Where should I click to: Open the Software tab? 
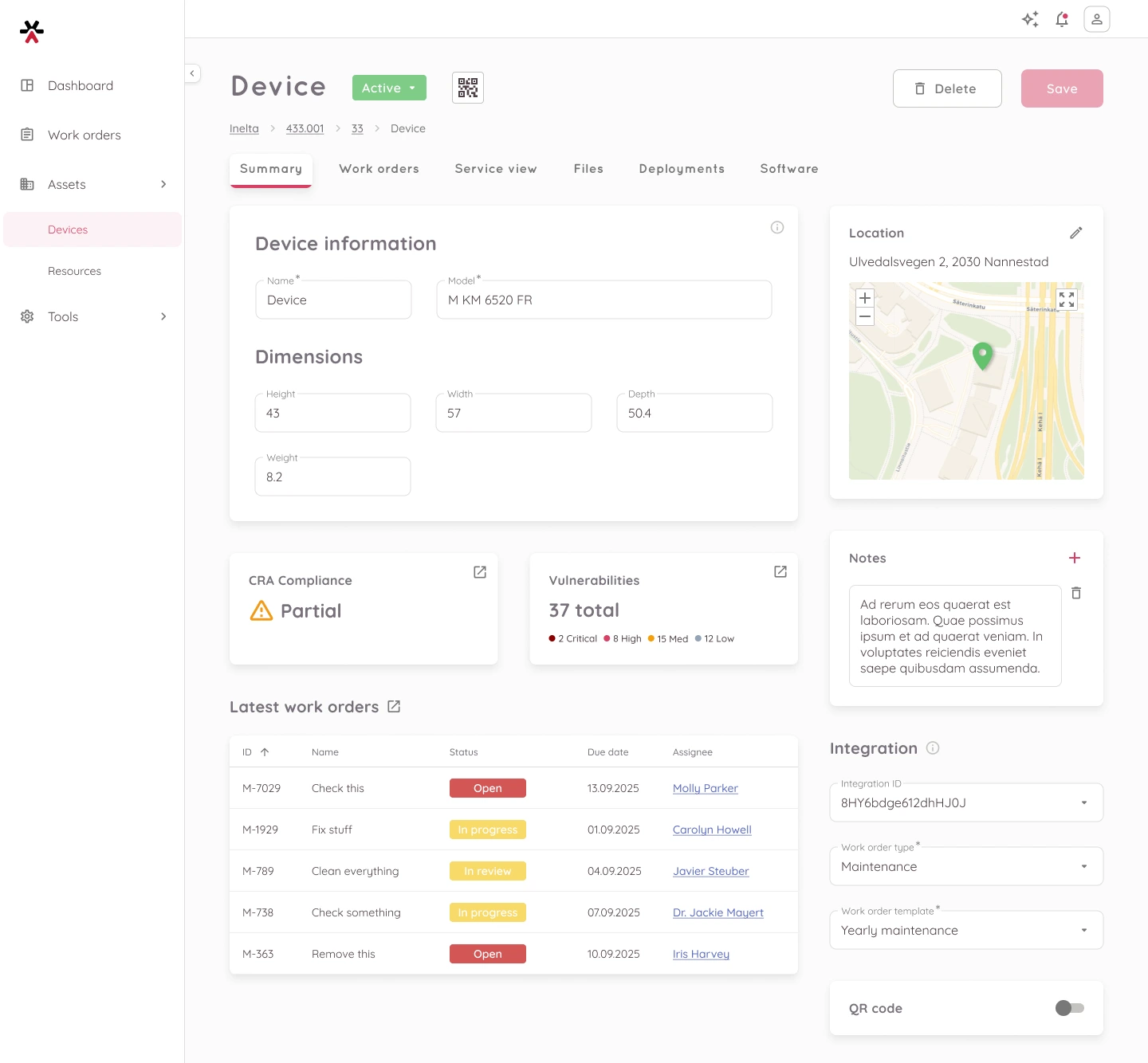[x=789, y=169]
